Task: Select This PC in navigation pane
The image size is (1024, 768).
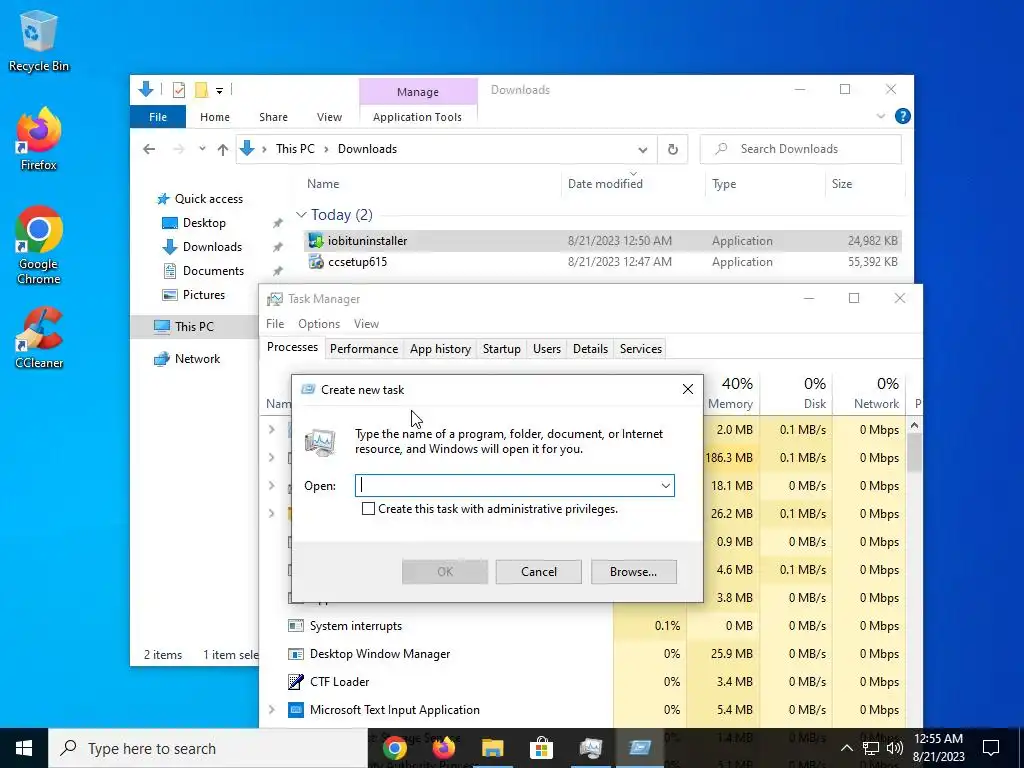Action: click(194, 327)
